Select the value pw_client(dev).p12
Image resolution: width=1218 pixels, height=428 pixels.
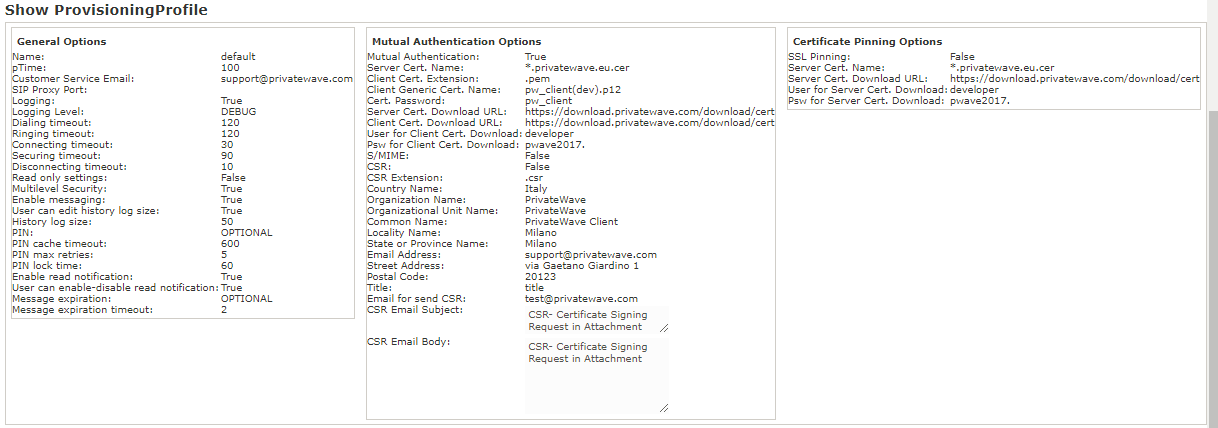click(x=573, y=90)
